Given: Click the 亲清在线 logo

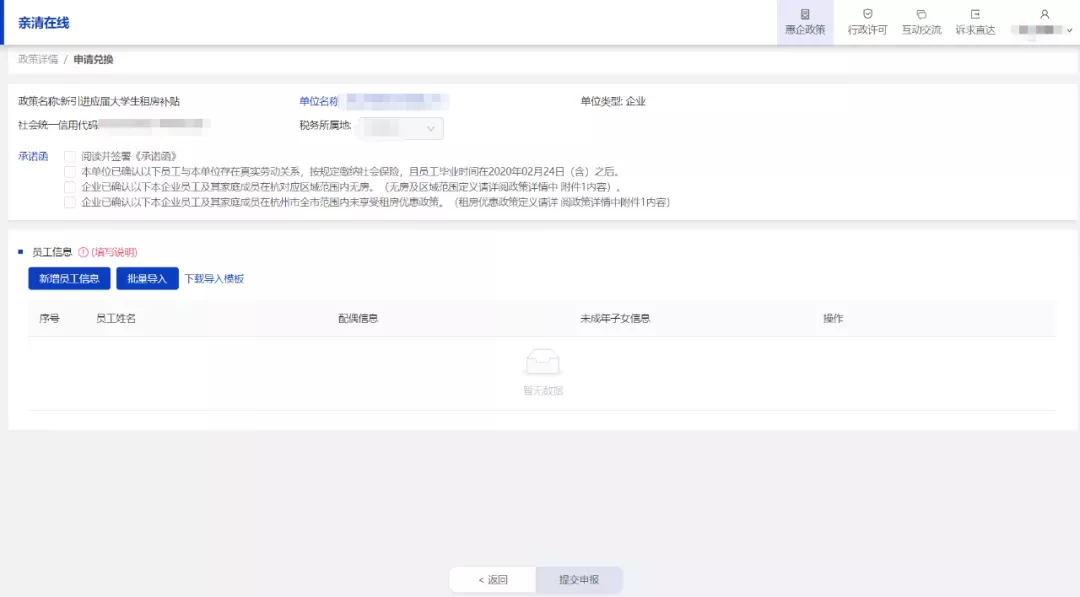Looking at the screenshot, I should pos(43,22).
